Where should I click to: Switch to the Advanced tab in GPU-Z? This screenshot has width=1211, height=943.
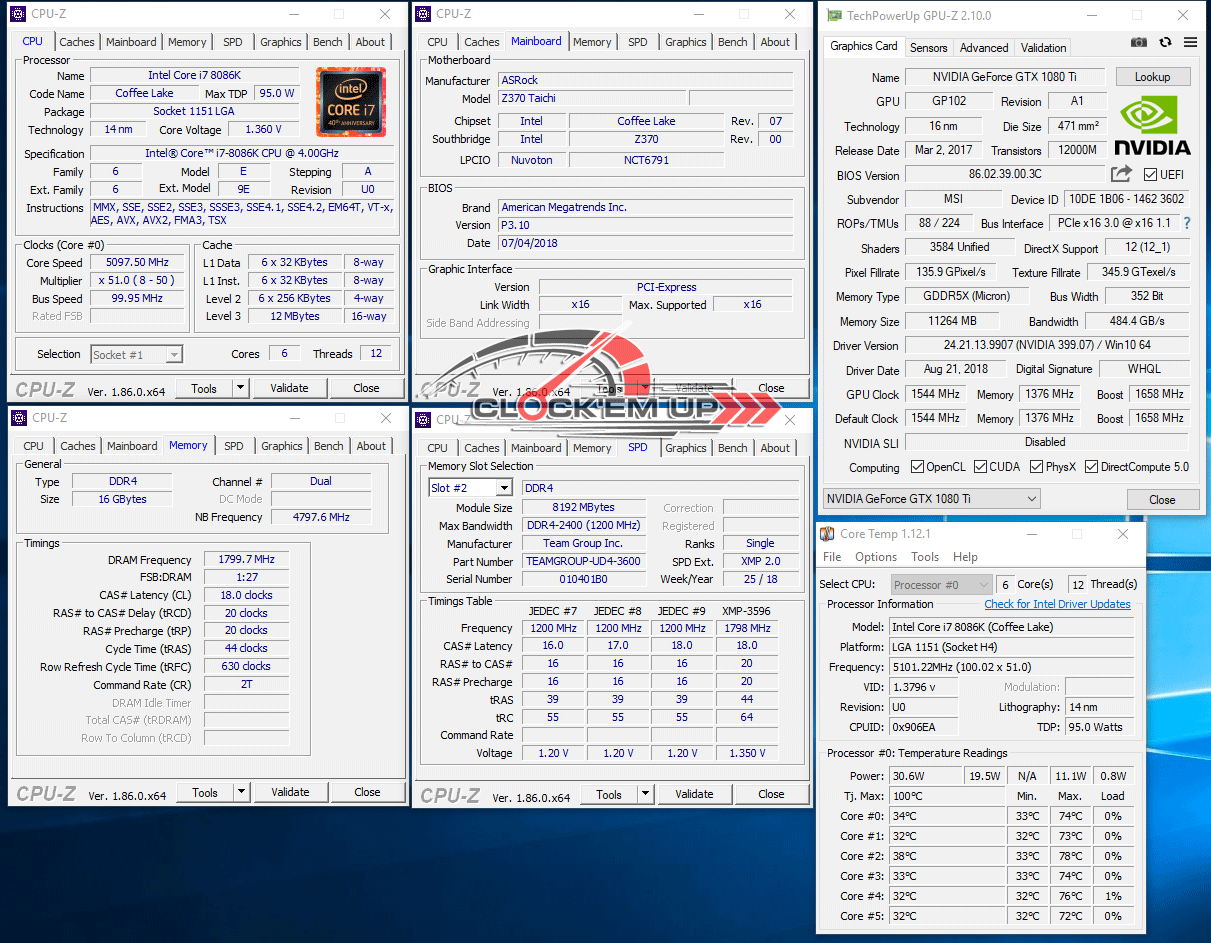coord(984,48)
